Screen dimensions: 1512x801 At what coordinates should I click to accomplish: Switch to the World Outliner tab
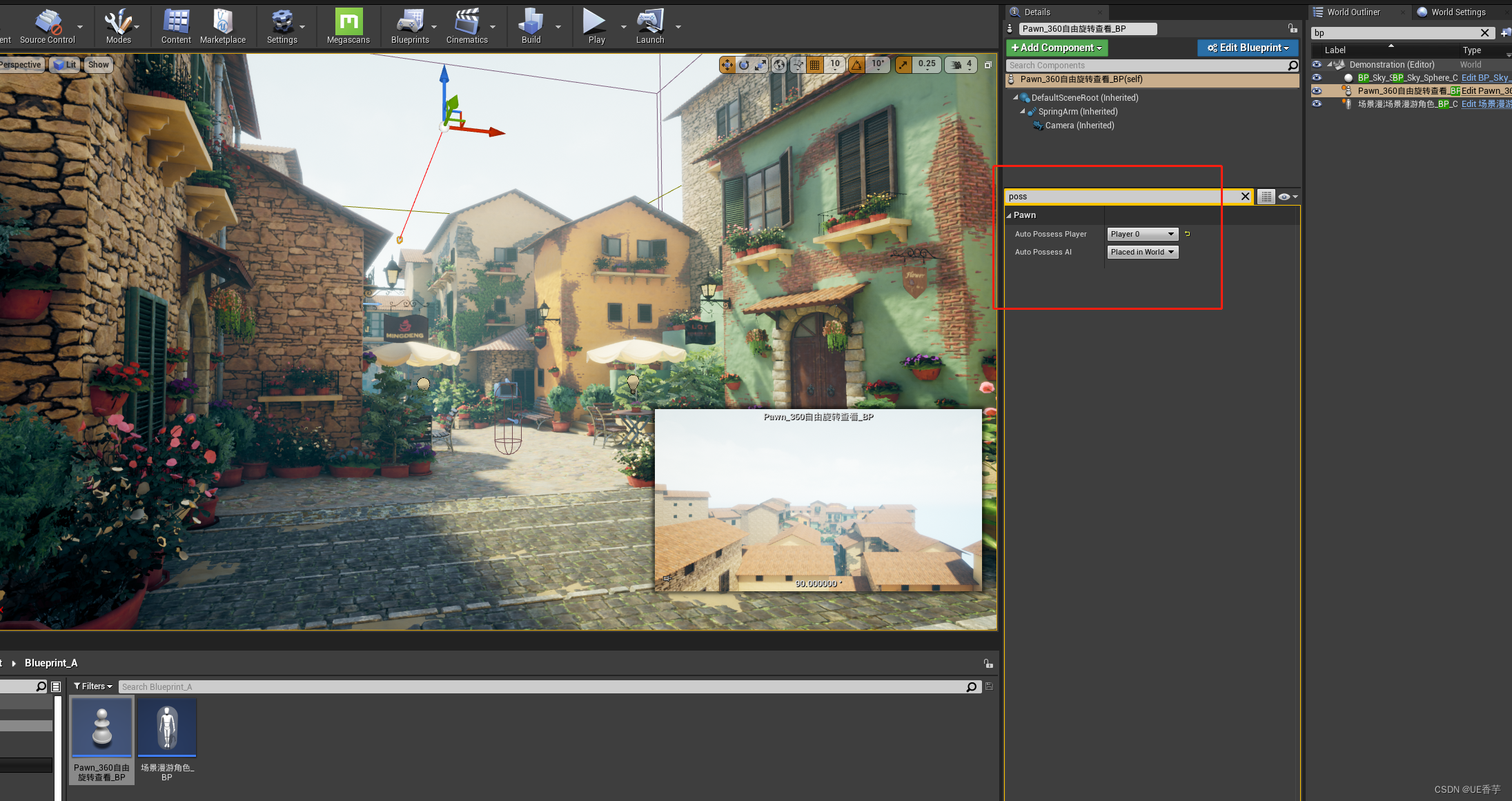(x=1353, y=12)
